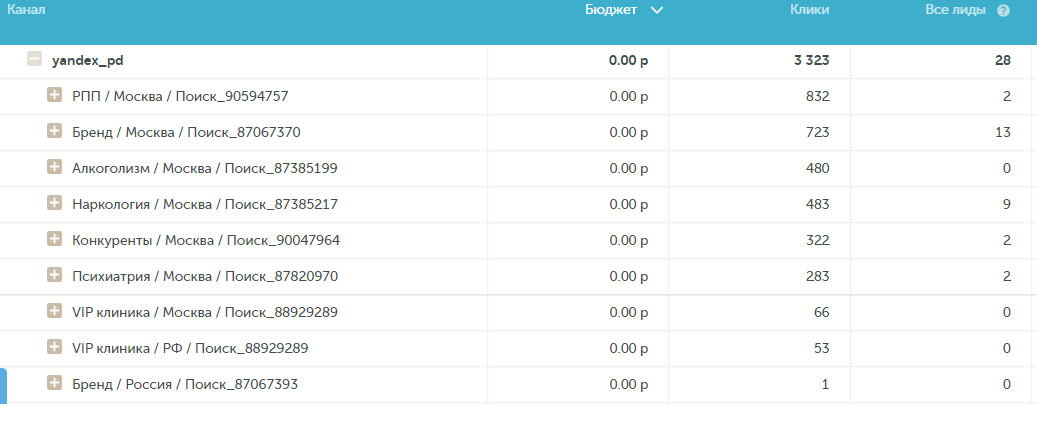The image size is (1037, 440).
Task: Select campaign Алкоголизм / Москва / Поиск_87385199
Action: pyautogui.click(x=204, y=168)
